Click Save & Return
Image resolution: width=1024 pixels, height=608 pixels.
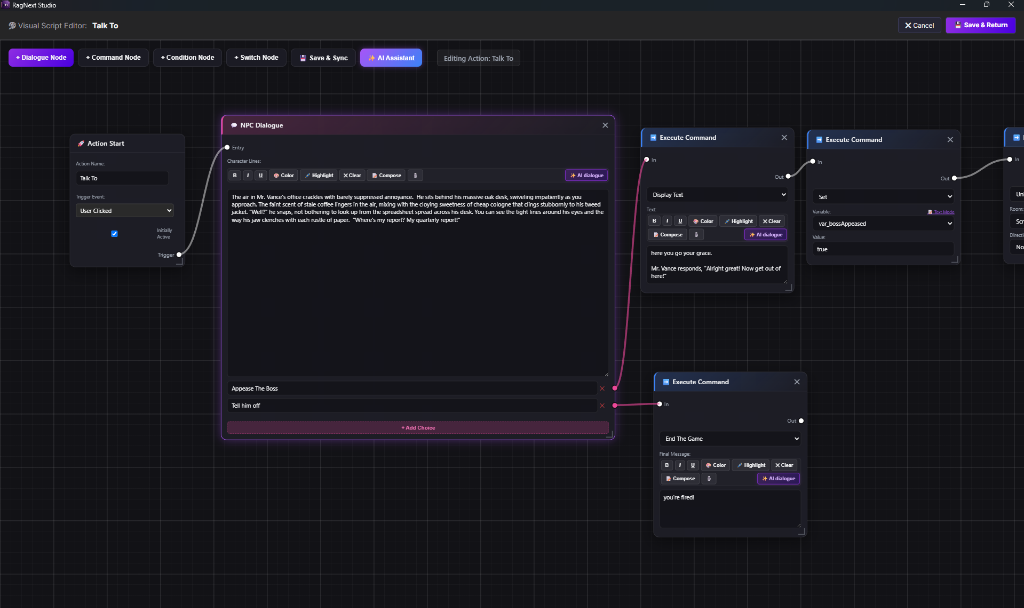(x=981, y=25)
